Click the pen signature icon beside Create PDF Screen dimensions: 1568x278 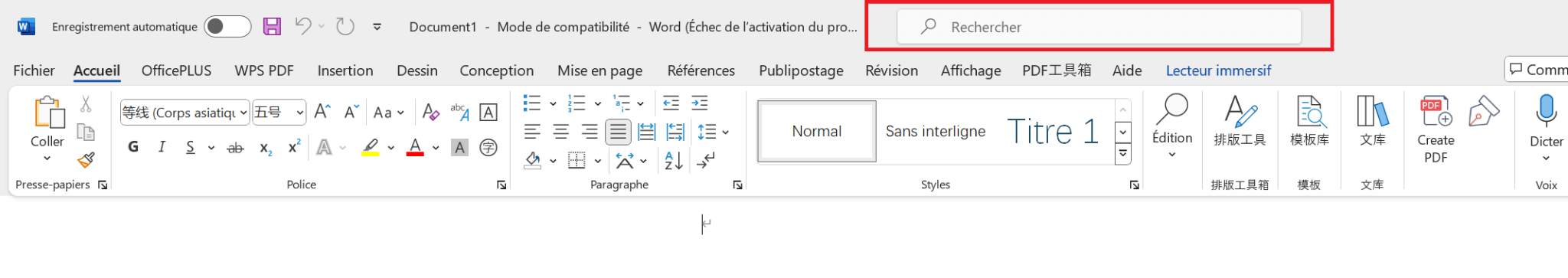coord(1483,111)
